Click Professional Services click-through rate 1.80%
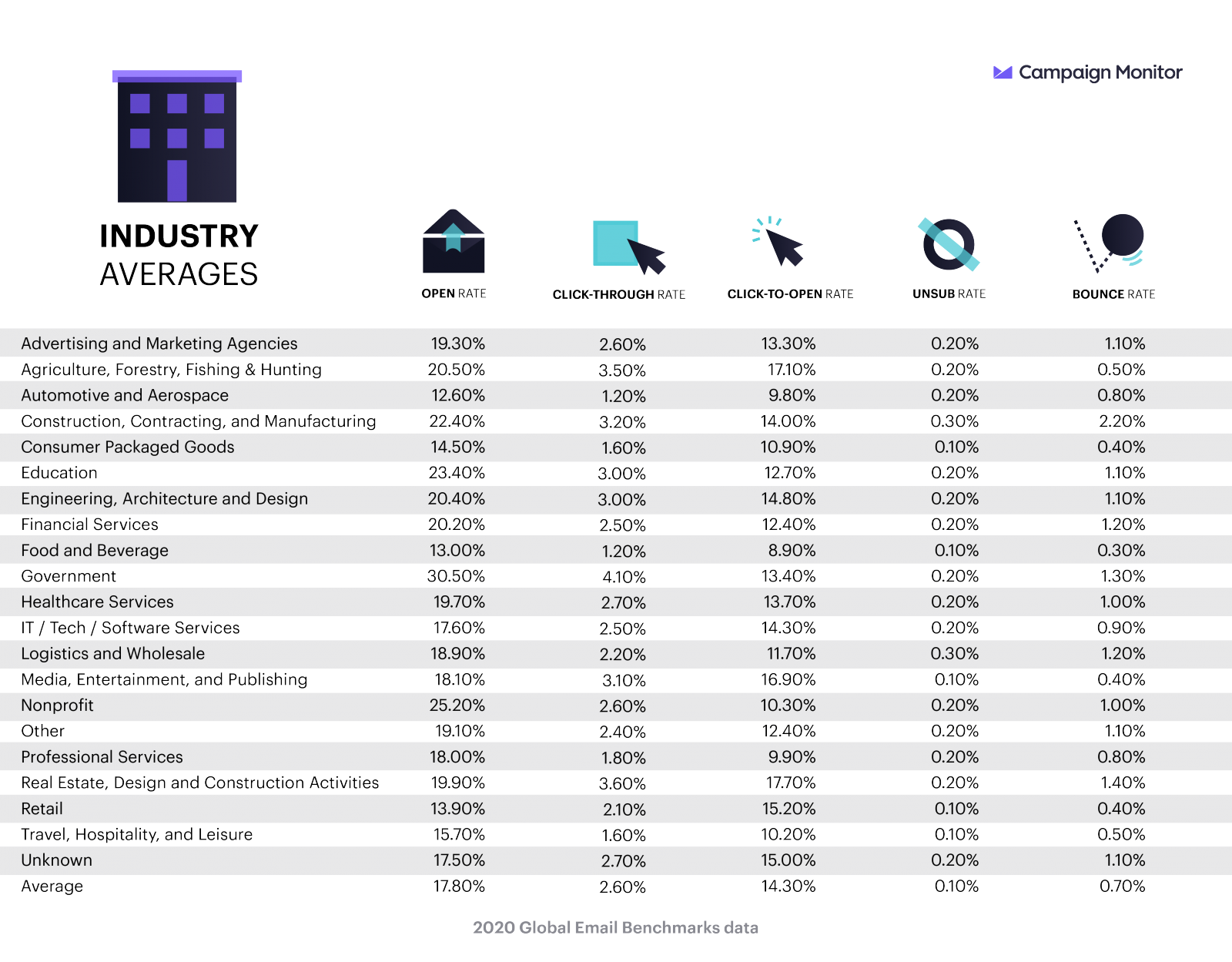This screenshot has height=962, width=1232. pos(624,758)
